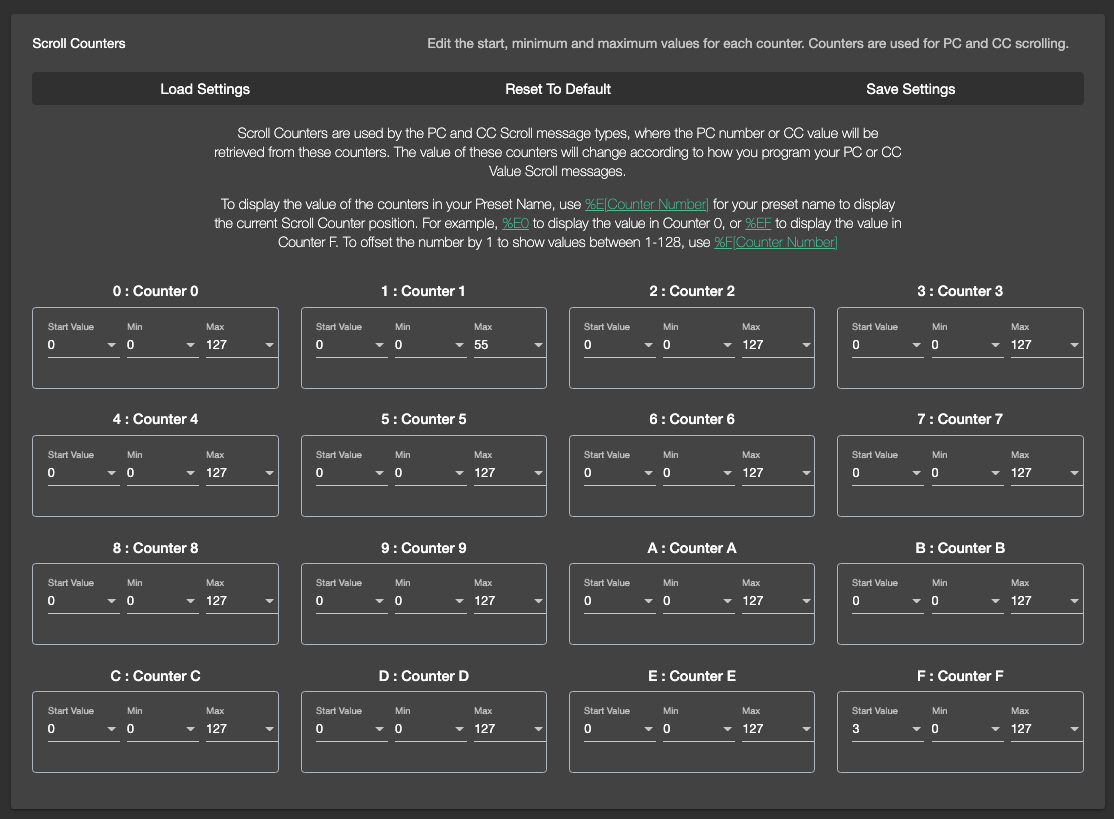Viewport: 1114px width, 819px height.
Task: Open Counter 2 Min dropdown
Action: [x=698, y=345]
